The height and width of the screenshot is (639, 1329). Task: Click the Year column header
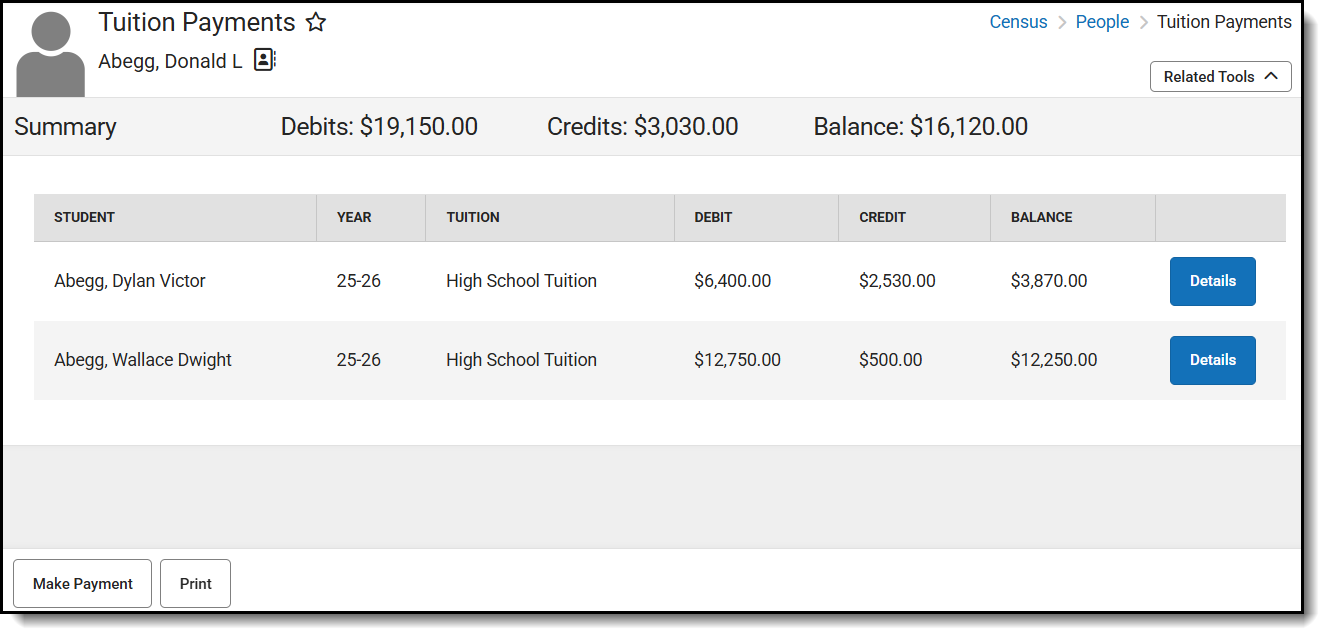354,217
